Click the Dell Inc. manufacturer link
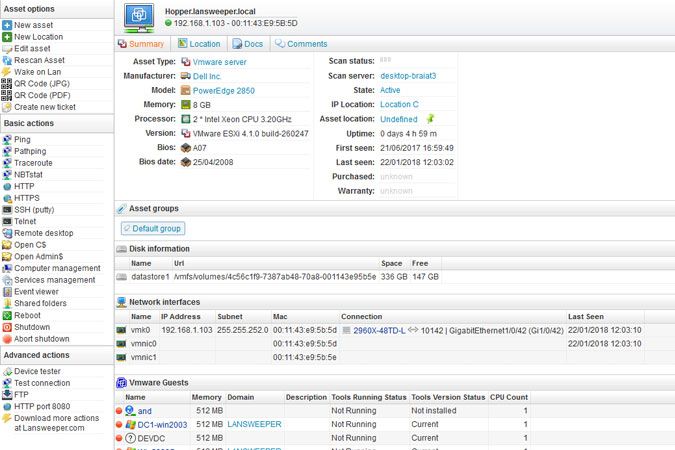 point(207,76)
